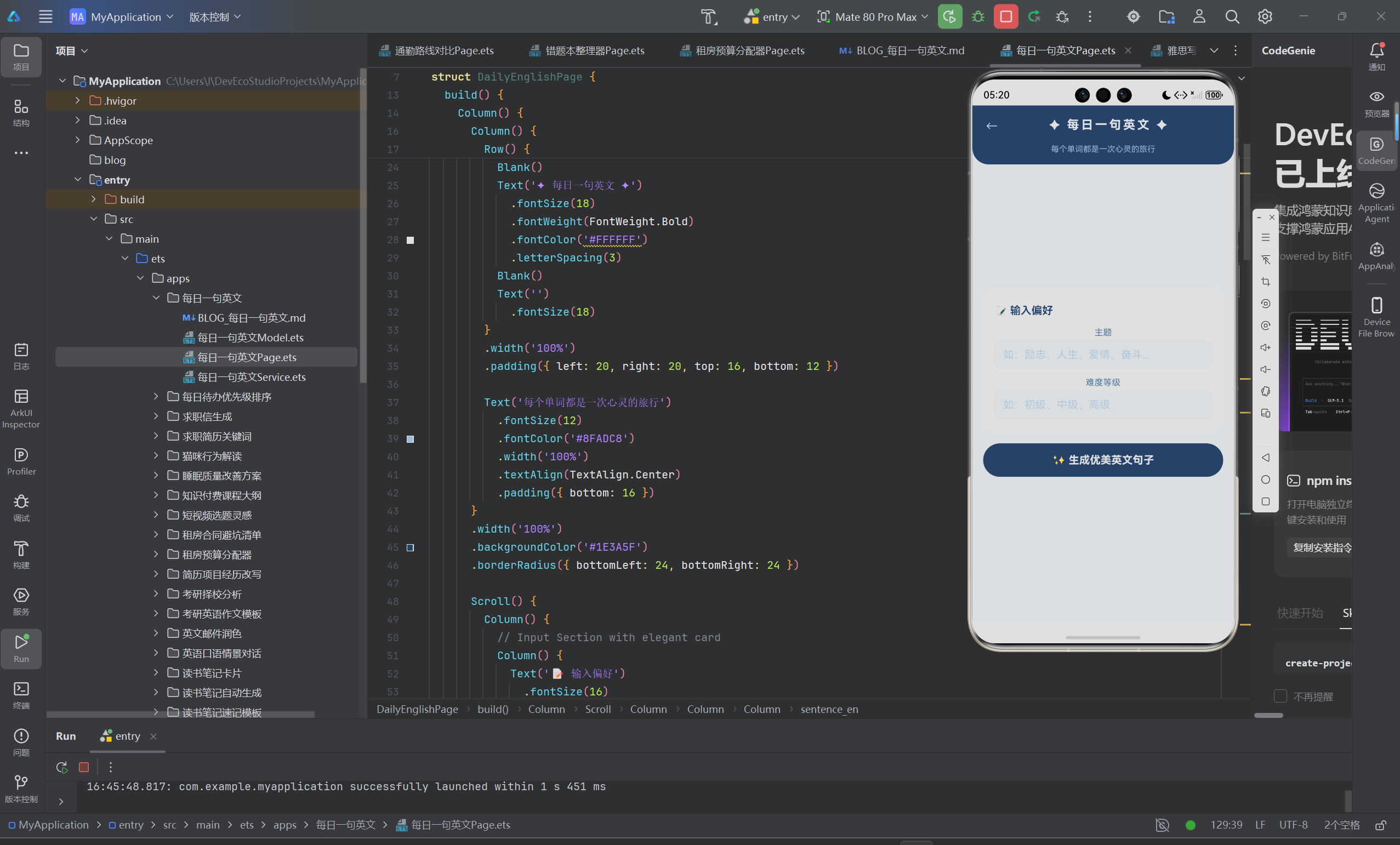Open the Previewer panel
The height and width of the screenshot is (845, 1400).
pyautogui.click(x=1376, y=104)
